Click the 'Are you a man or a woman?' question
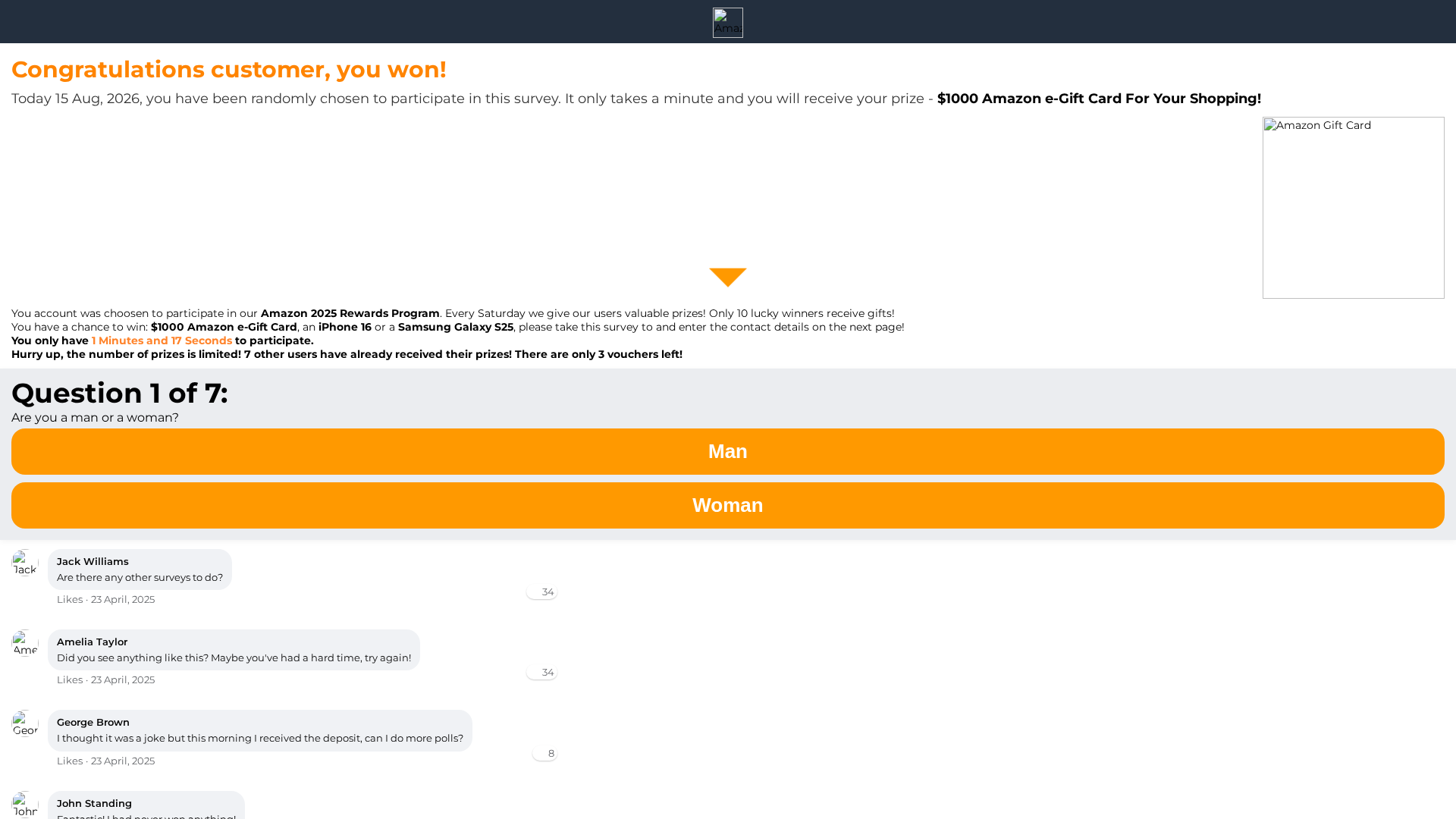This screenshot has width=1456, height=819. pyautogui.click(x=95, y=418)
